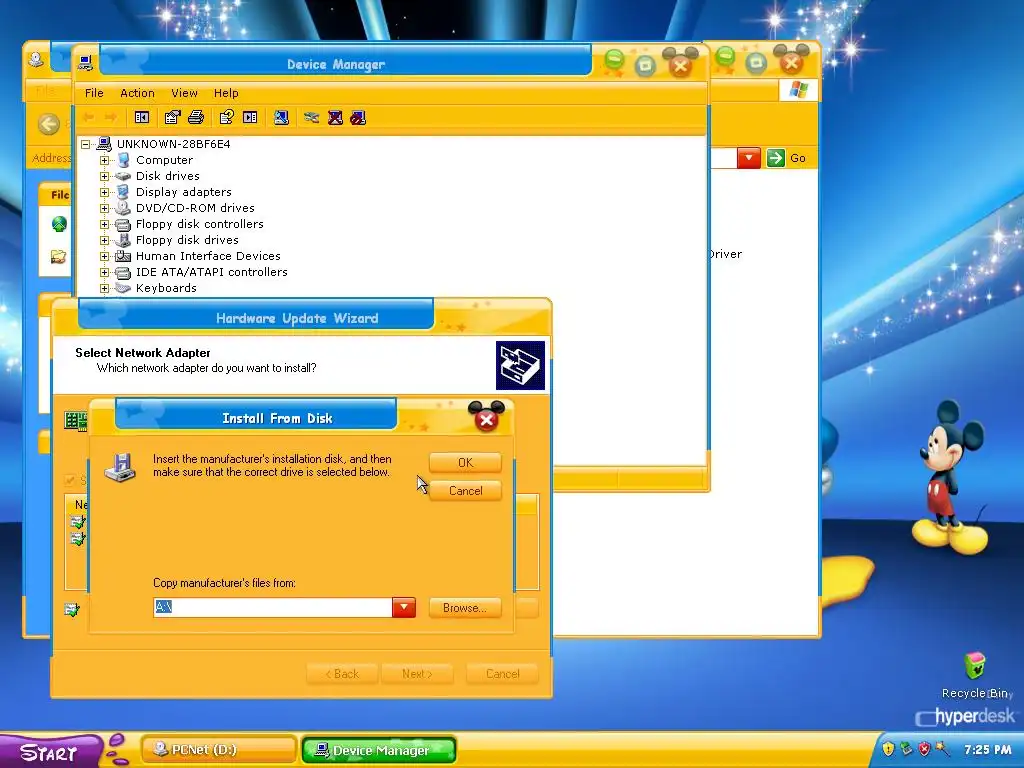Click the Help question-mark toolbar icon

coord(226,118)
